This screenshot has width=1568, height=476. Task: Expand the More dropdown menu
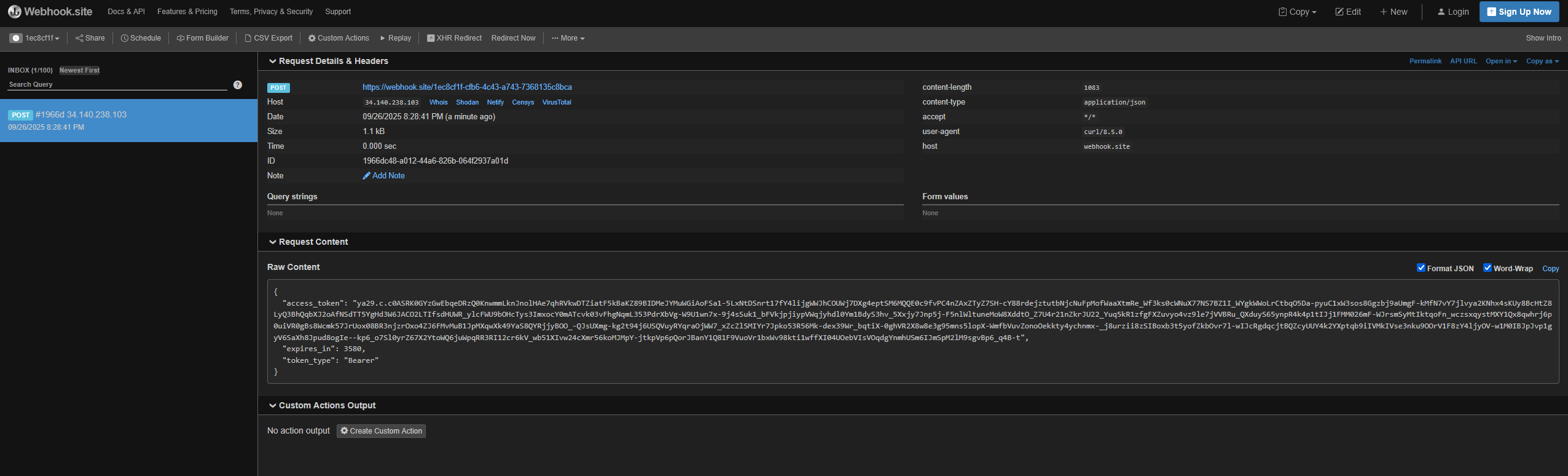pos(568,38)
